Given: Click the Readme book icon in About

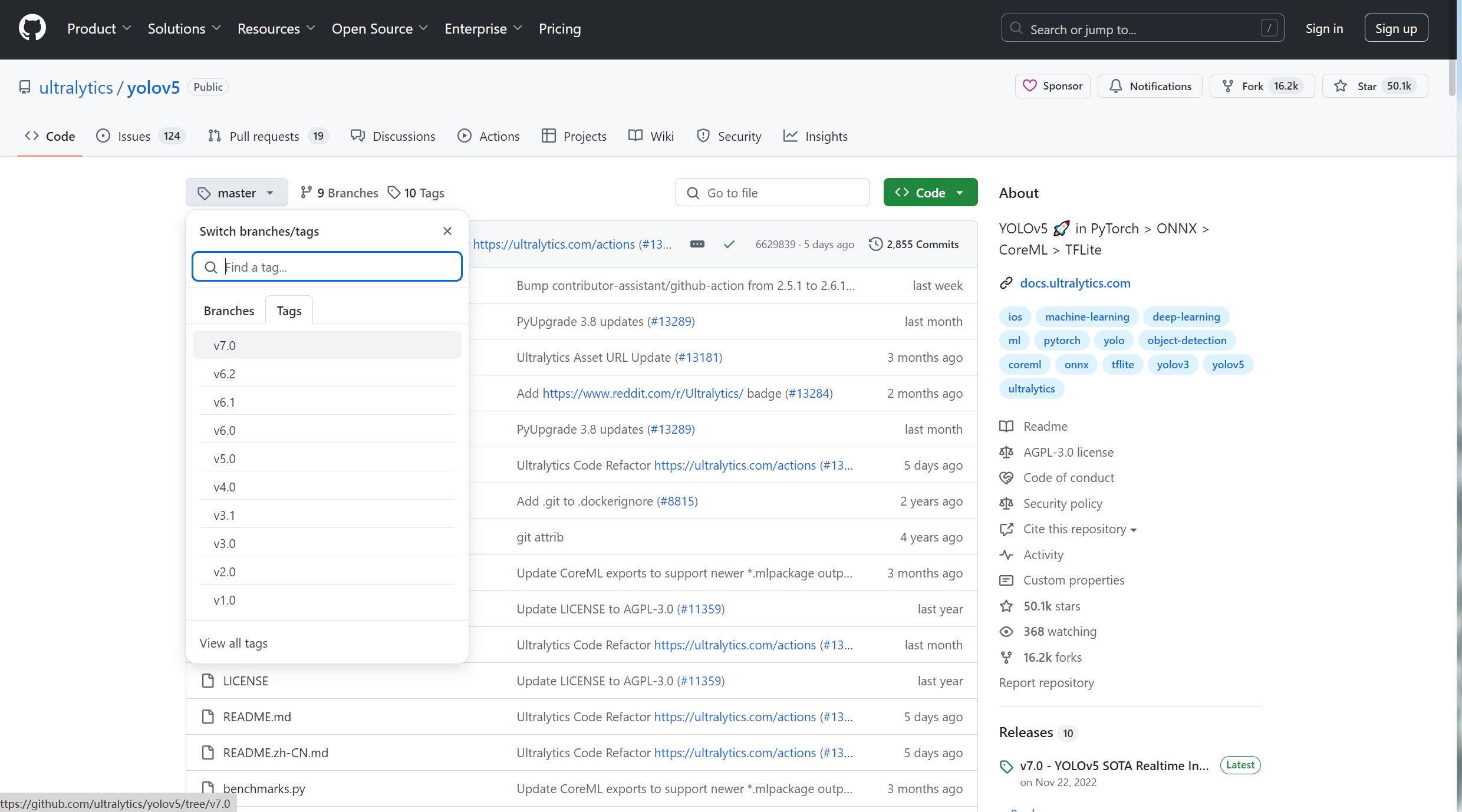Looking at the screenshot, I should [1006, 426].
